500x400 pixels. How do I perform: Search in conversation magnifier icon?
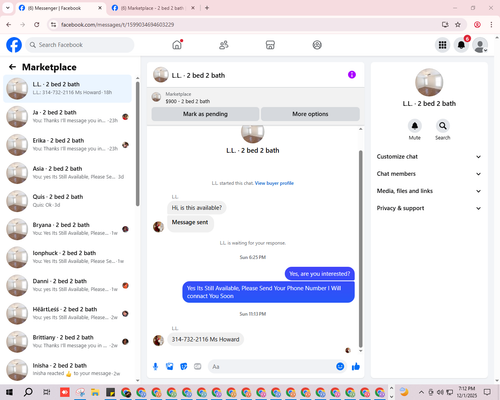443,126
